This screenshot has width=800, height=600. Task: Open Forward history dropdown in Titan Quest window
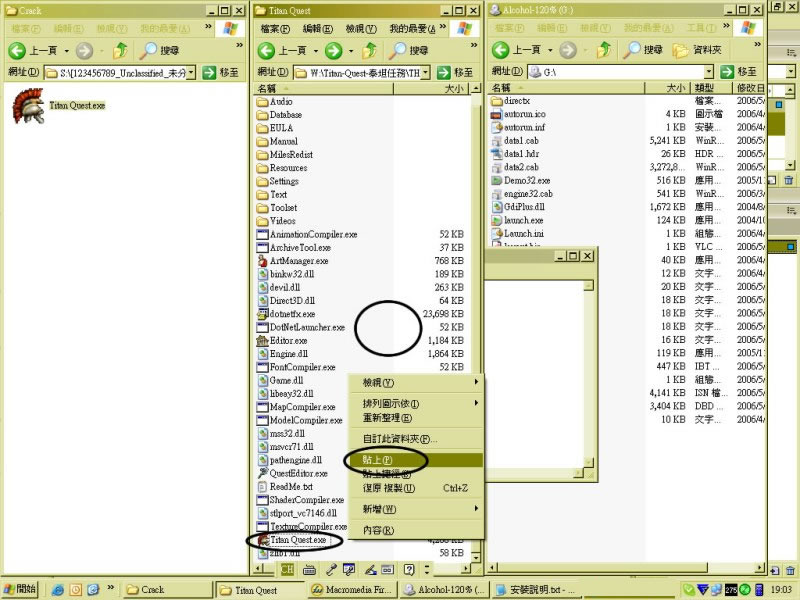pyautogui.click(x=351, y=51)
